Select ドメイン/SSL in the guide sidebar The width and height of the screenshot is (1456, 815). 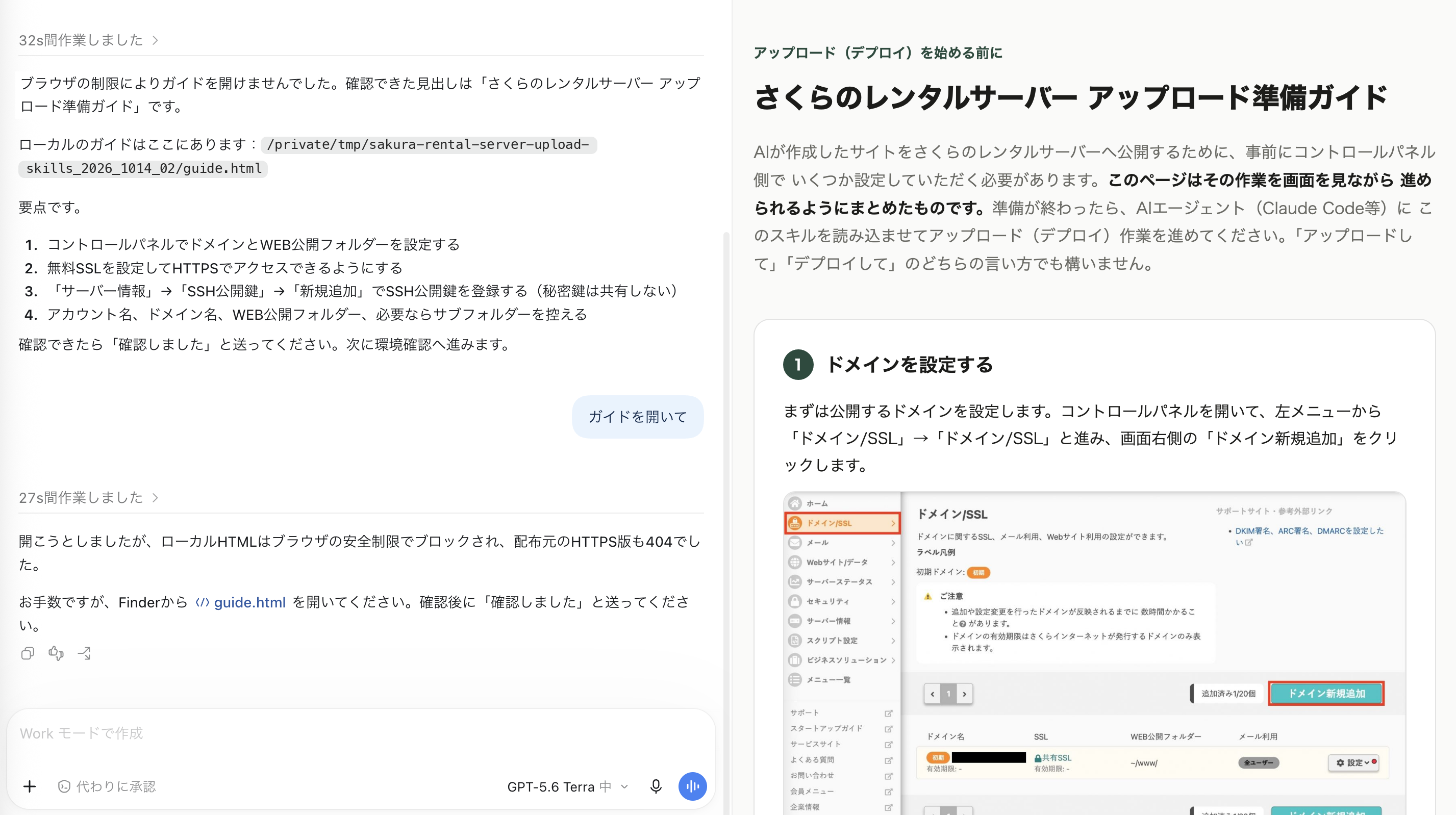[842, 523]
